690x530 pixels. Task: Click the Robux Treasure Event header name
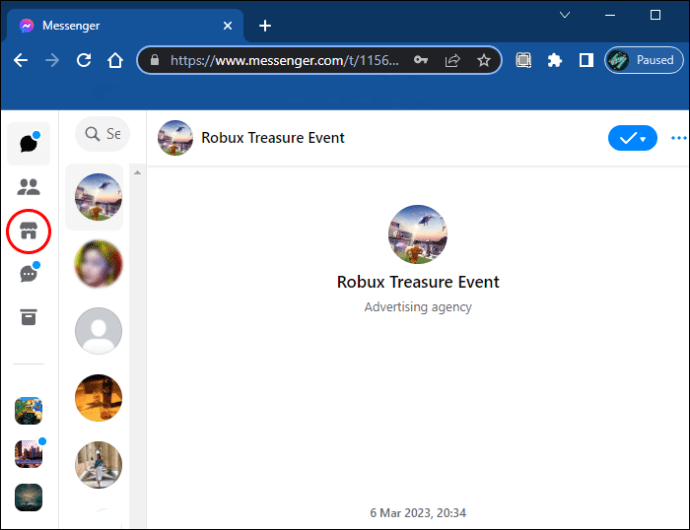(x=273, y=138)
